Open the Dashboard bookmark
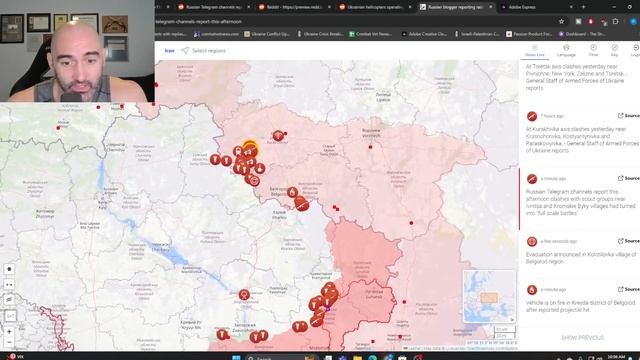 pyautogui.click(x=582, y=34)
